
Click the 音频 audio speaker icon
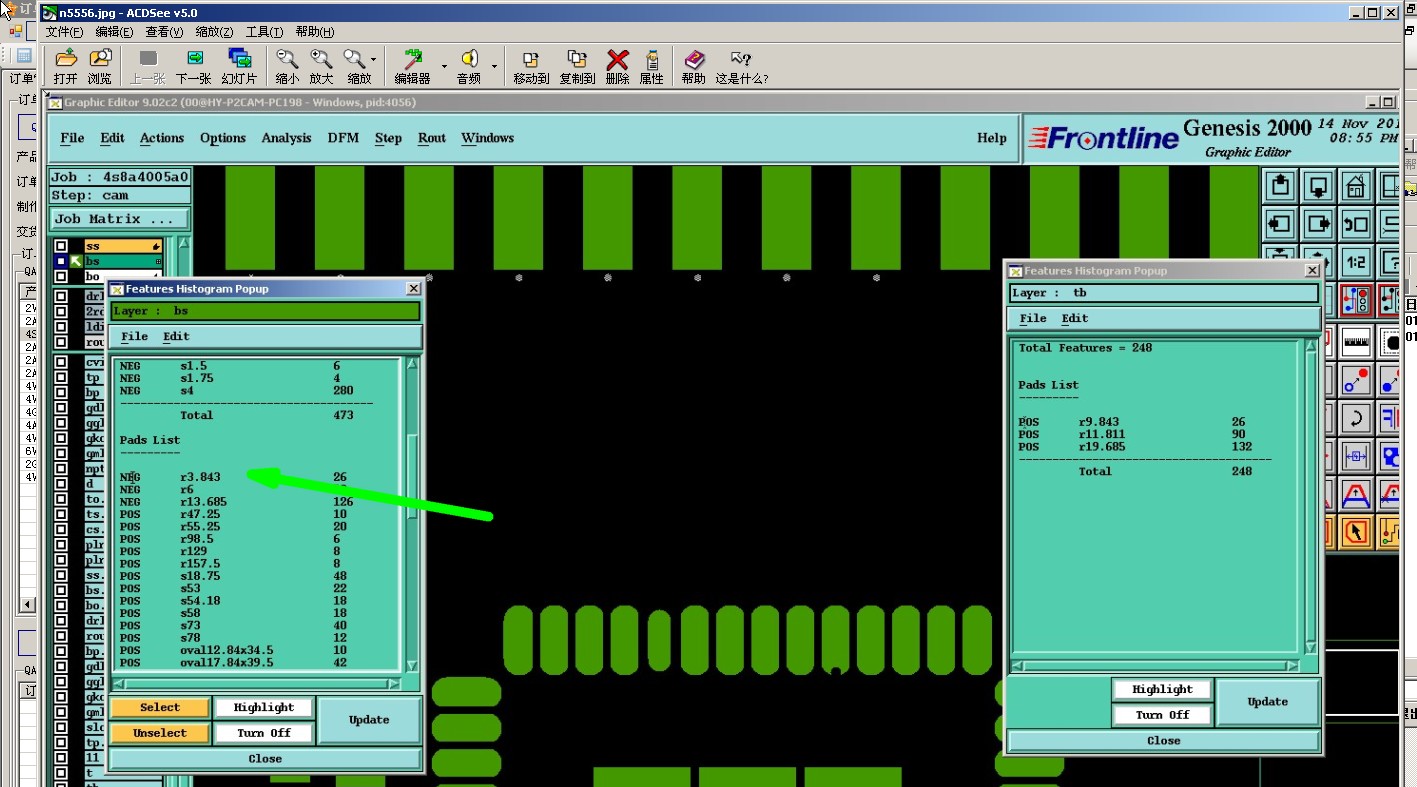[x=469, y=66]
